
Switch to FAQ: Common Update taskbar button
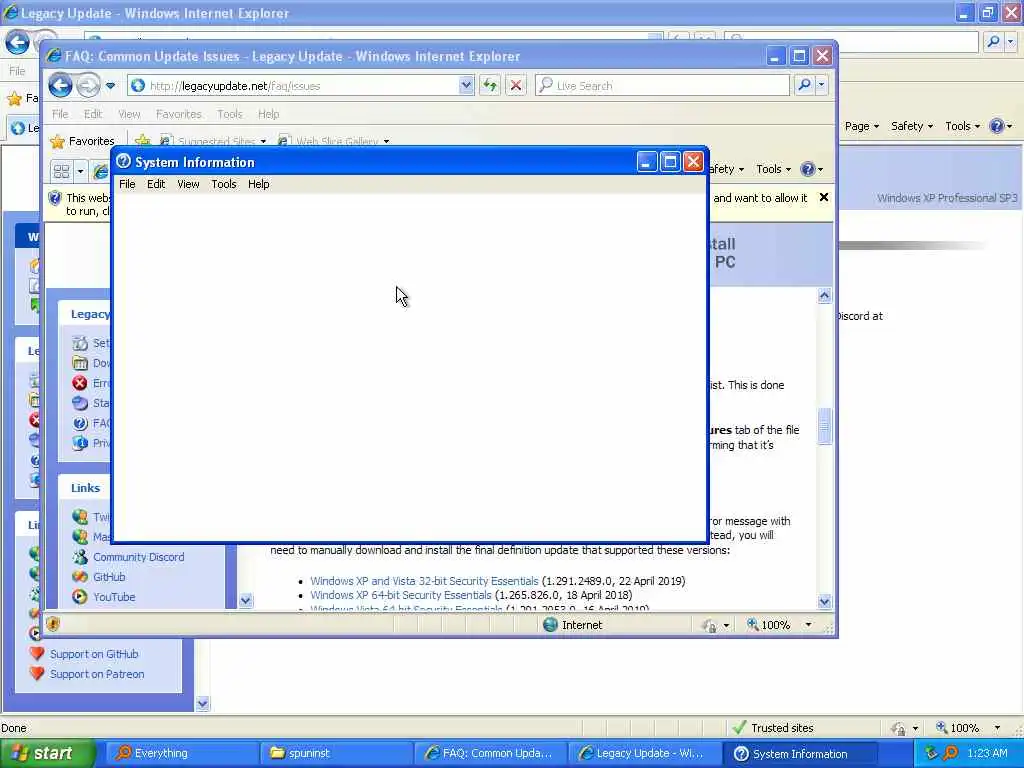pos(489,753)
